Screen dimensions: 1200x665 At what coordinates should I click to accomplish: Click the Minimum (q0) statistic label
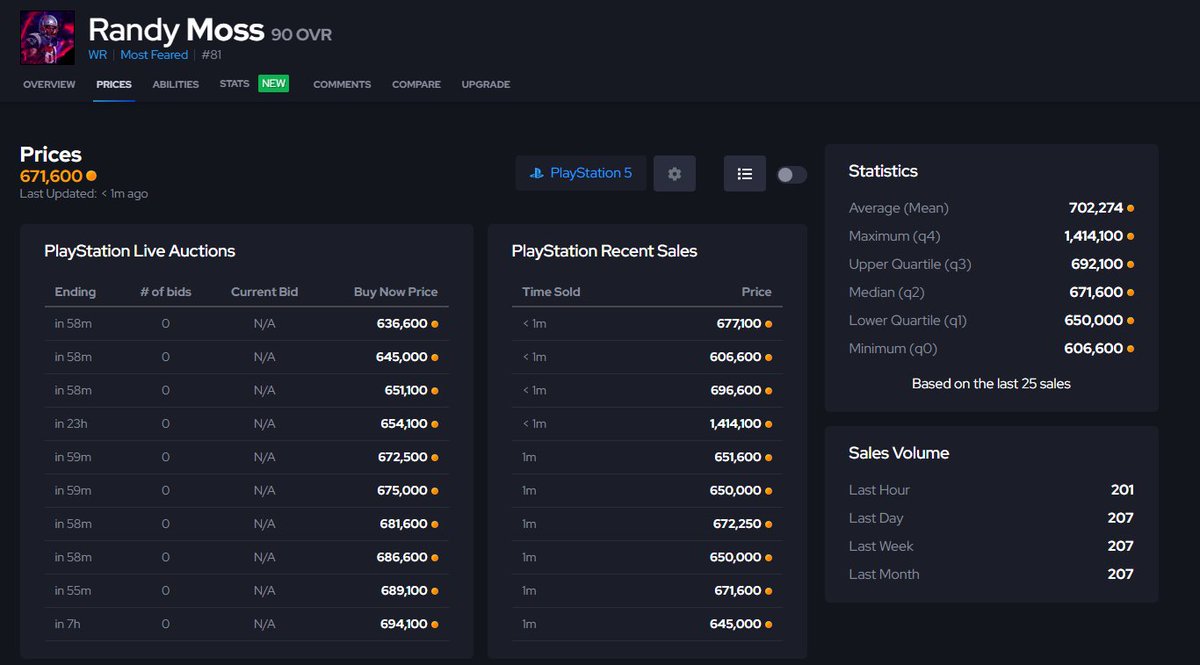pos(893,348)
